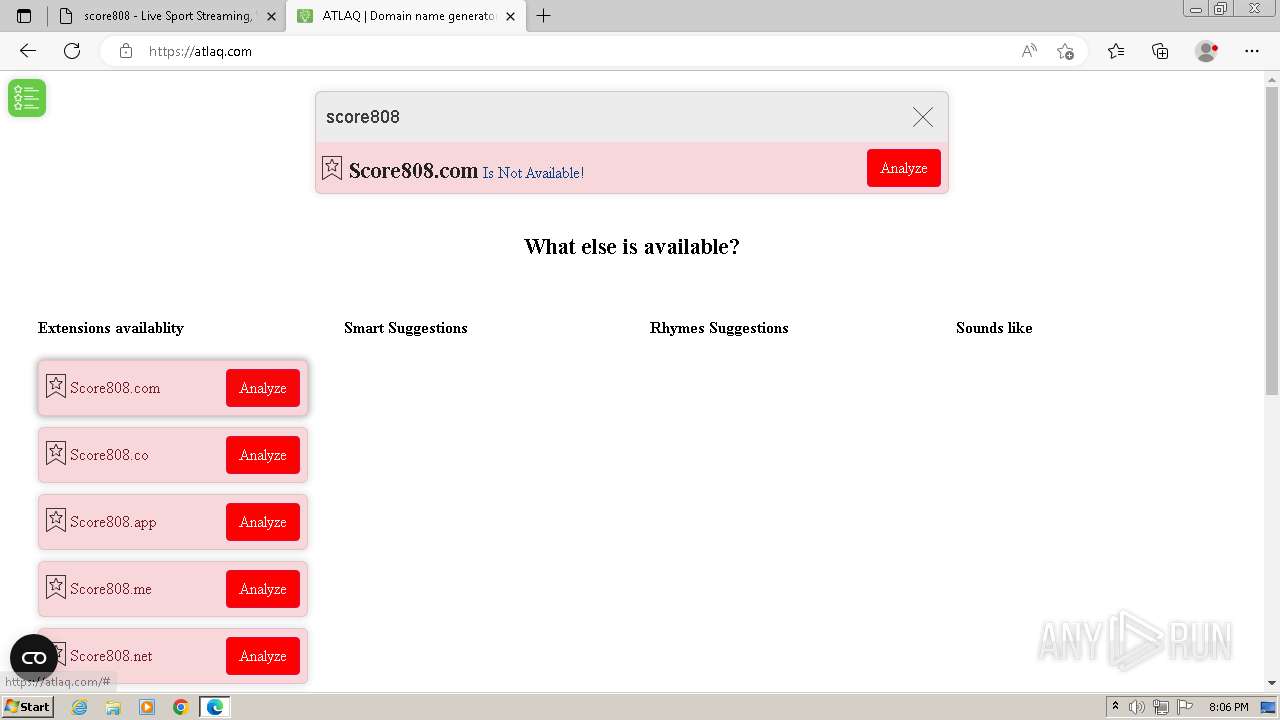Open the network tray icon
The width and height of the screenshot is (1280, 720).
pos(1160,707)
